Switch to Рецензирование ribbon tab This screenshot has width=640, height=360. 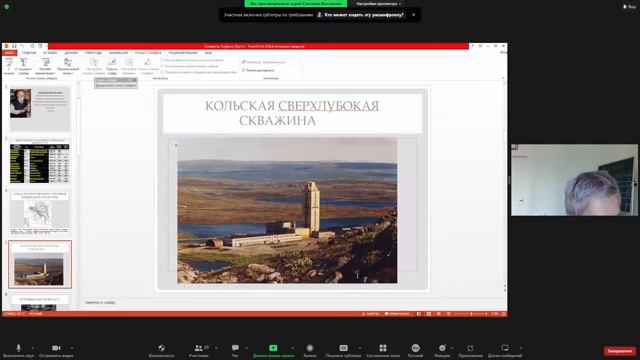[x=183, y=53]
